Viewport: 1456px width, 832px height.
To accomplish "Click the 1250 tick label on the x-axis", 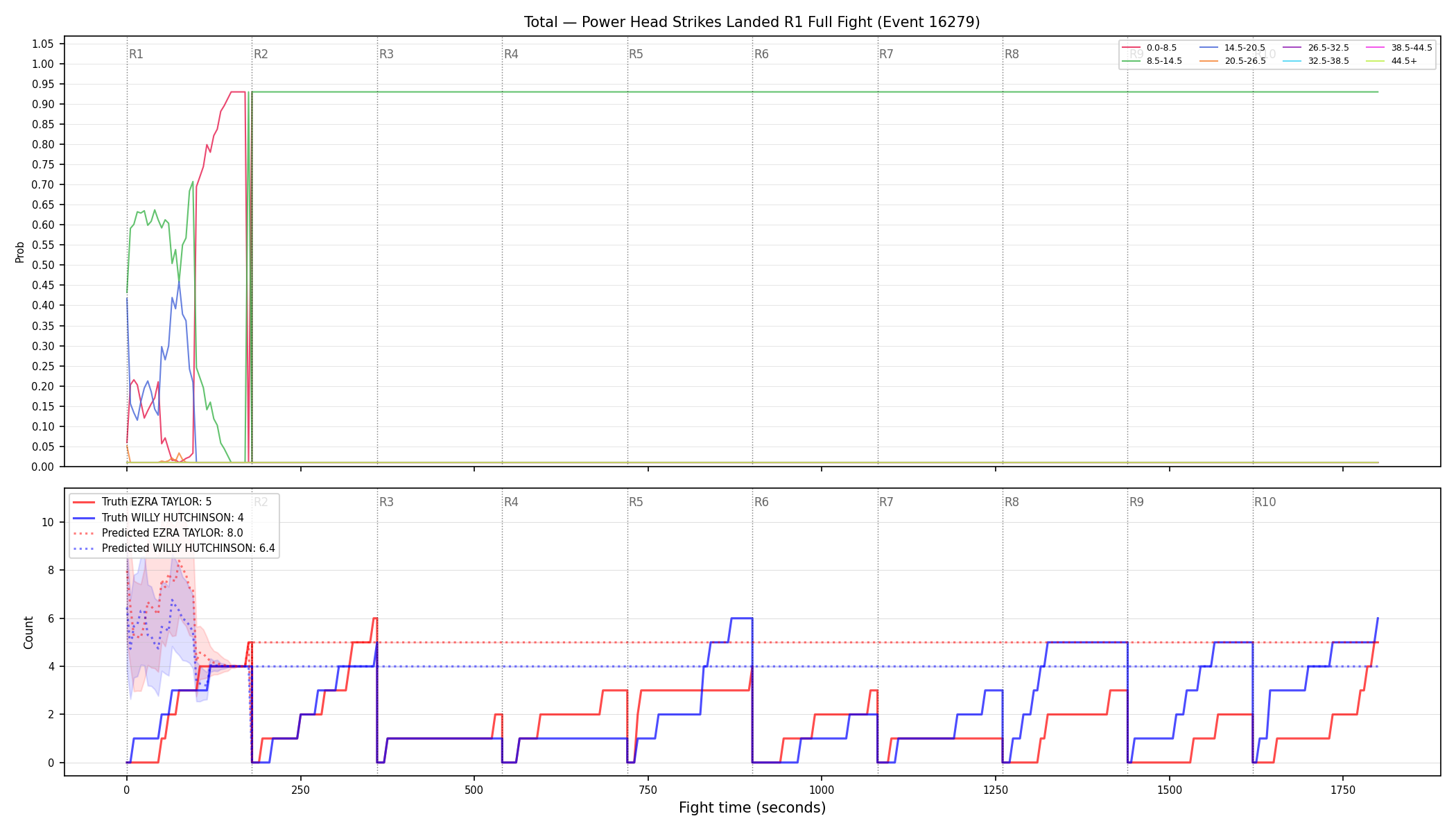I will (996, 790).
